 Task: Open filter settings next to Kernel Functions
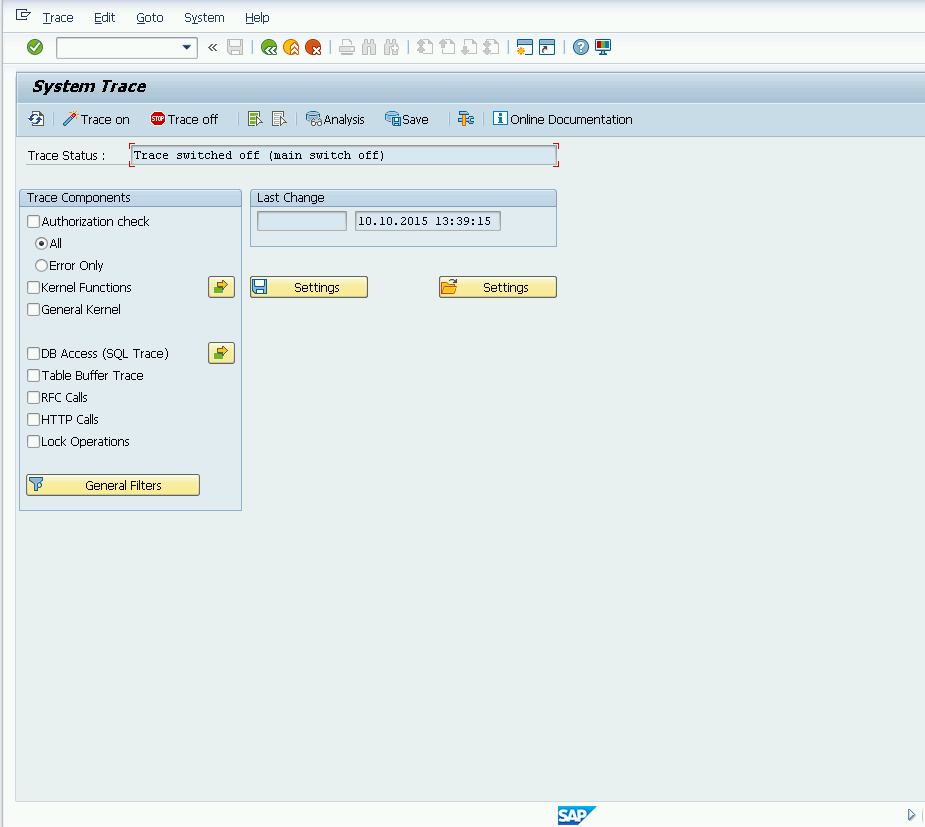(x=221, y=287)
